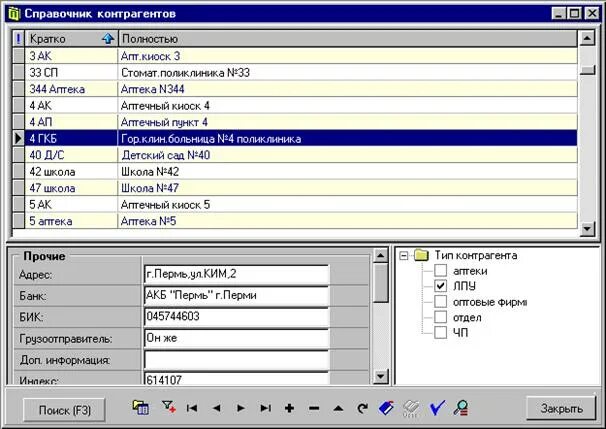Click the edit record up-triangle icon

(338, 408)
